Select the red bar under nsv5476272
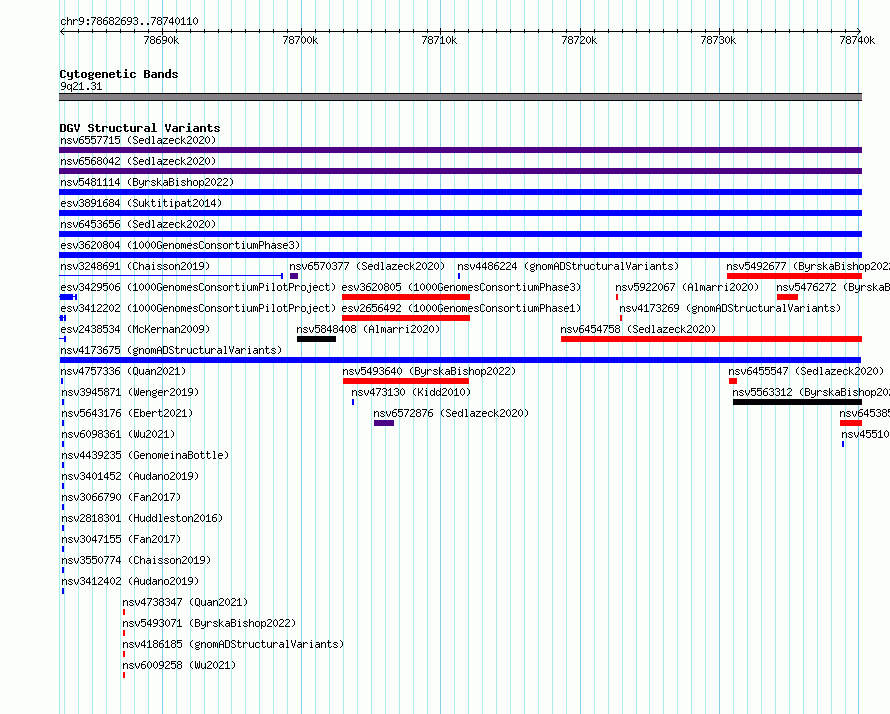 pyautogui.click(x=787, y=297)
